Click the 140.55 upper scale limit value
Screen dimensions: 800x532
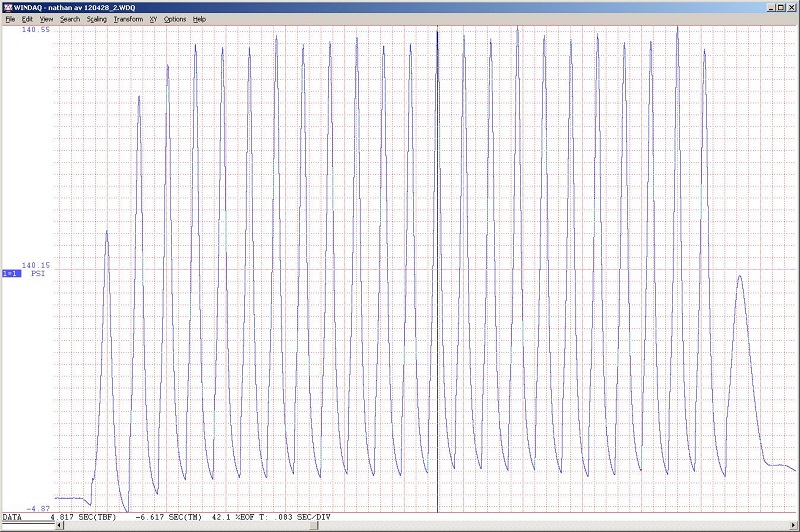point(38,30)
